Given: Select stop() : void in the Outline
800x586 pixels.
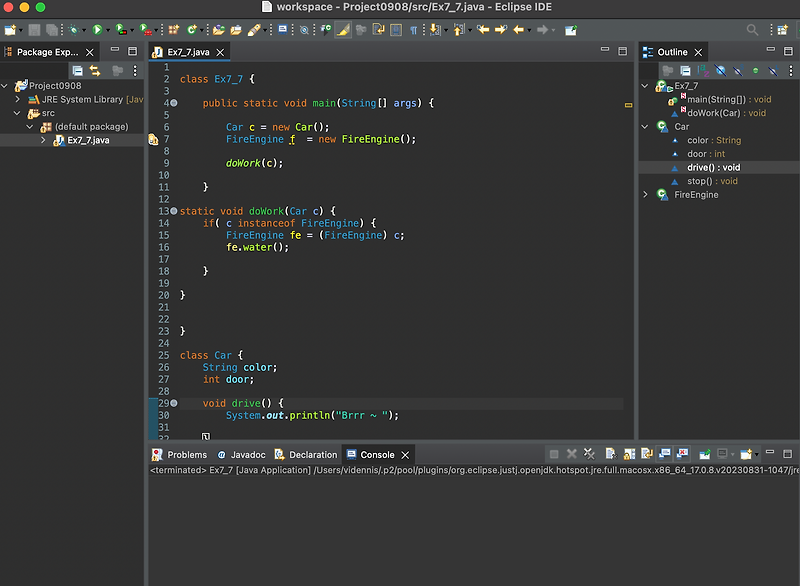Looking at the screenshot, I should coord(712,181).
